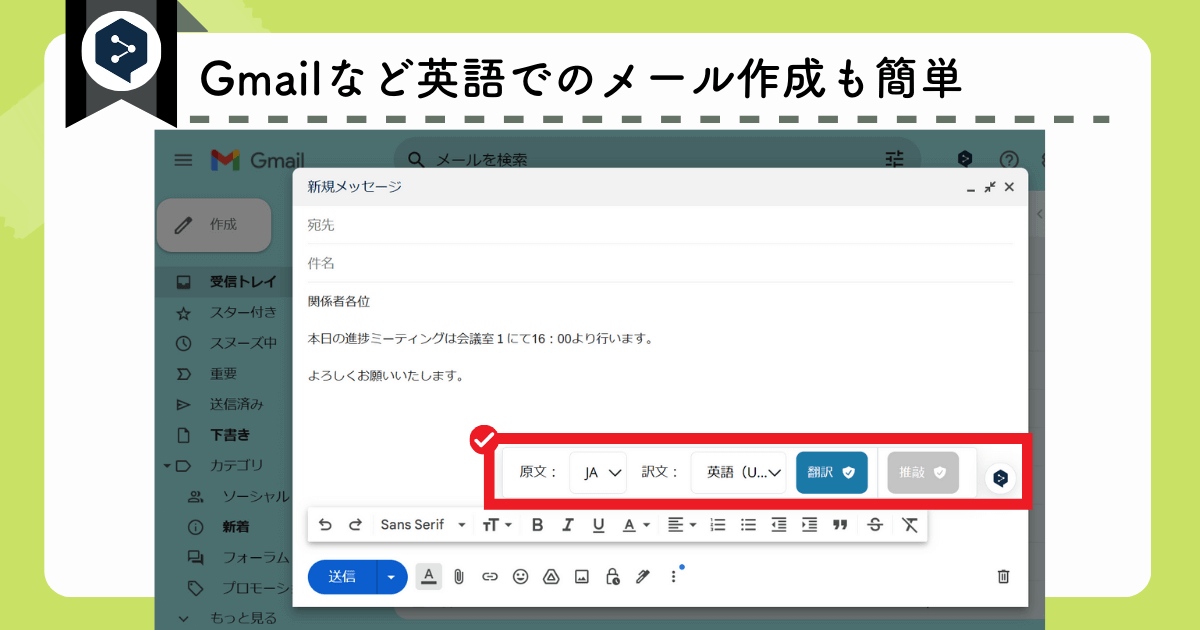Open the text color picker
Image resolution: width=1200 pixels, height=630 pixels.
636,525
